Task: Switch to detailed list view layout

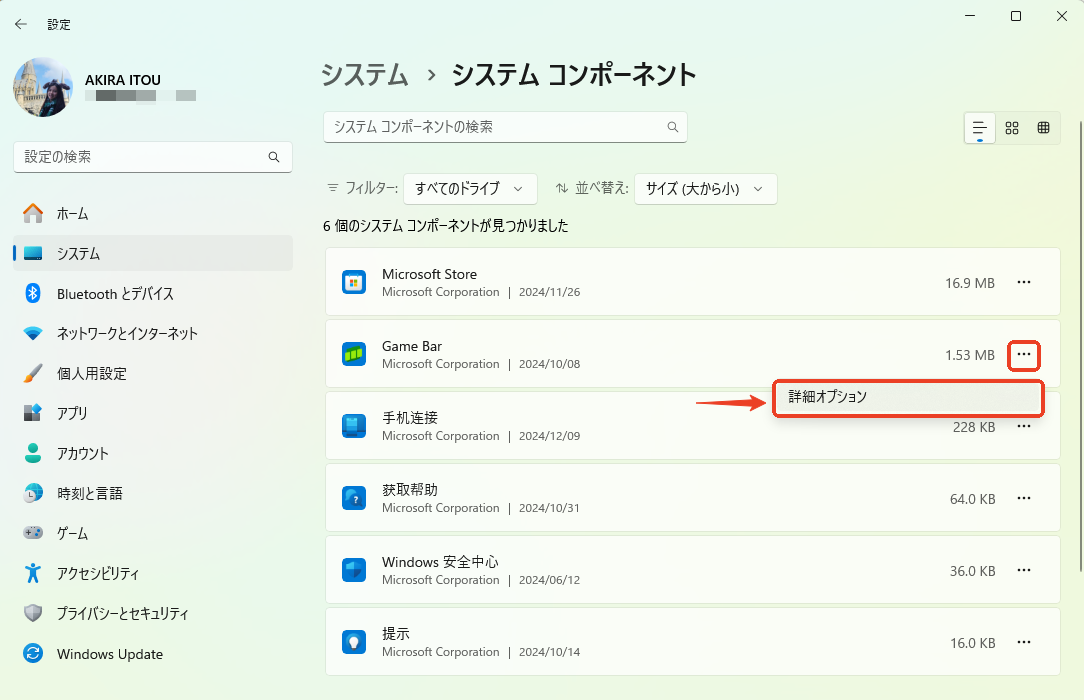Action: (x=979, y=127)
